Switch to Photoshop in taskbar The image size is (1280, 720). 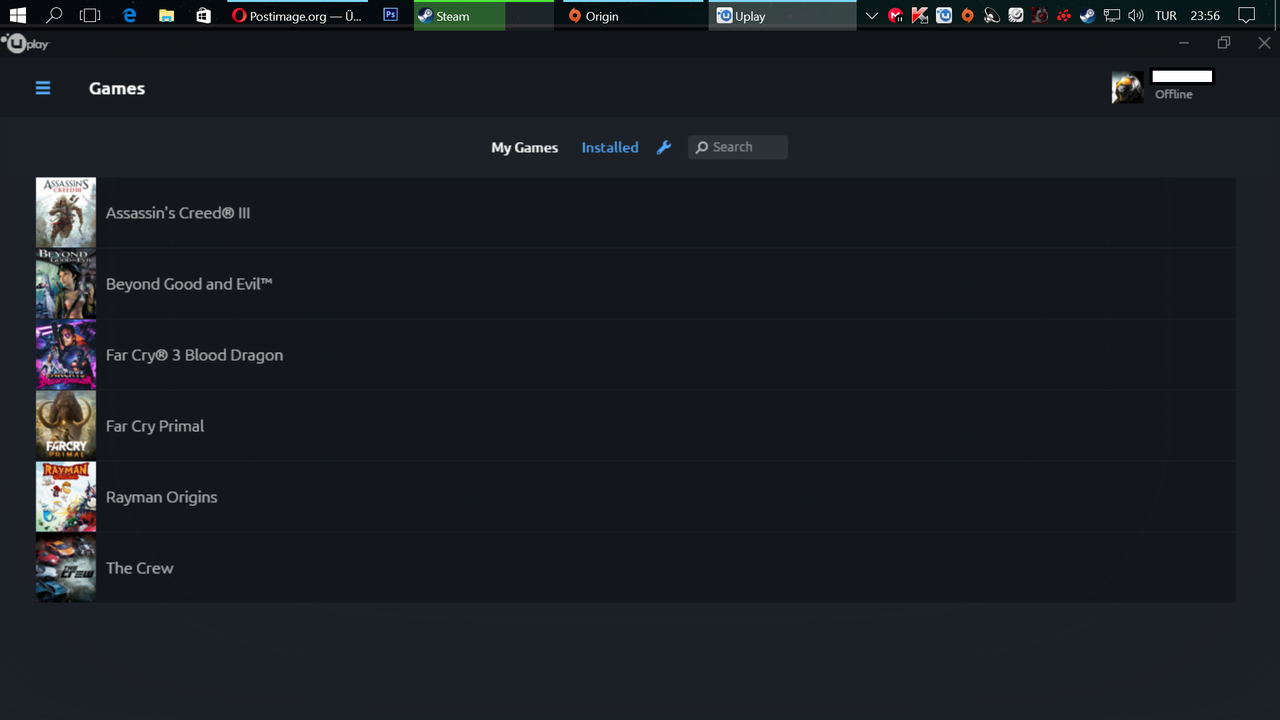[390, 16]
